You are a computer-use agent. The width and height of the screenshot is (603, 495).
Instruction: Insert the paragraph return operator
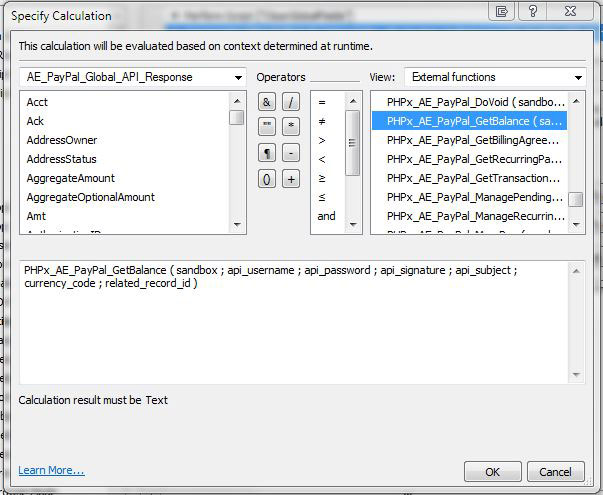[x=267, y=153]
